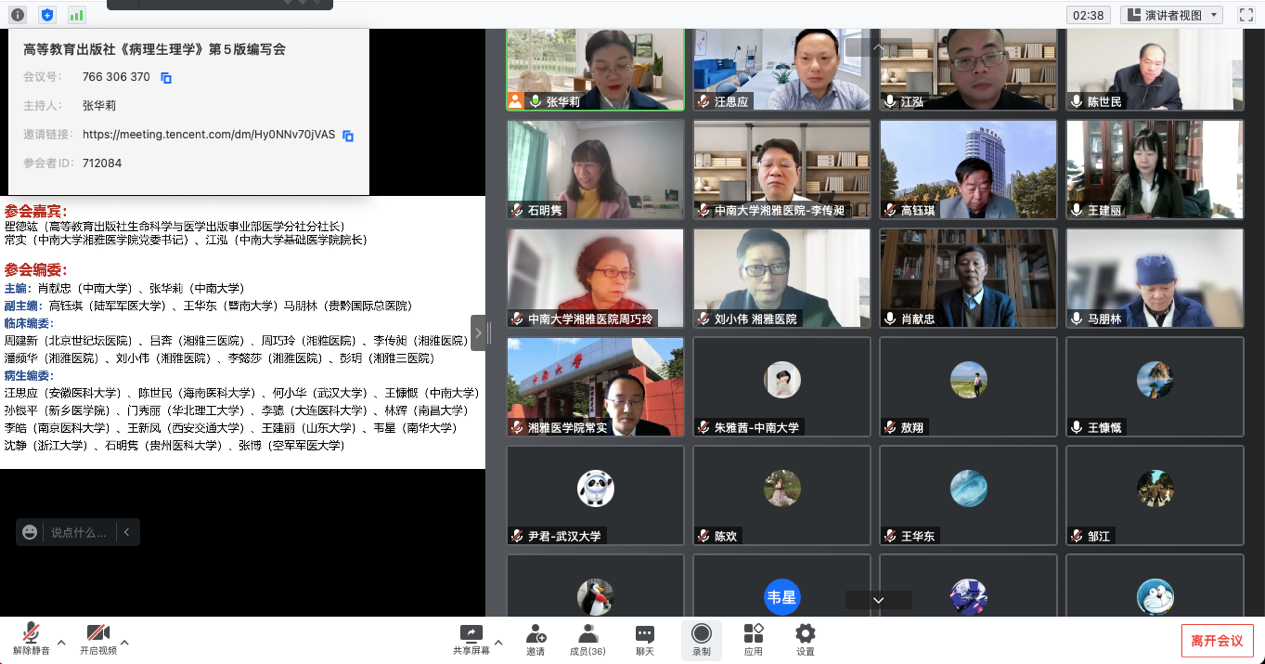Click the 说点什么 chat input field

[79, 533]
